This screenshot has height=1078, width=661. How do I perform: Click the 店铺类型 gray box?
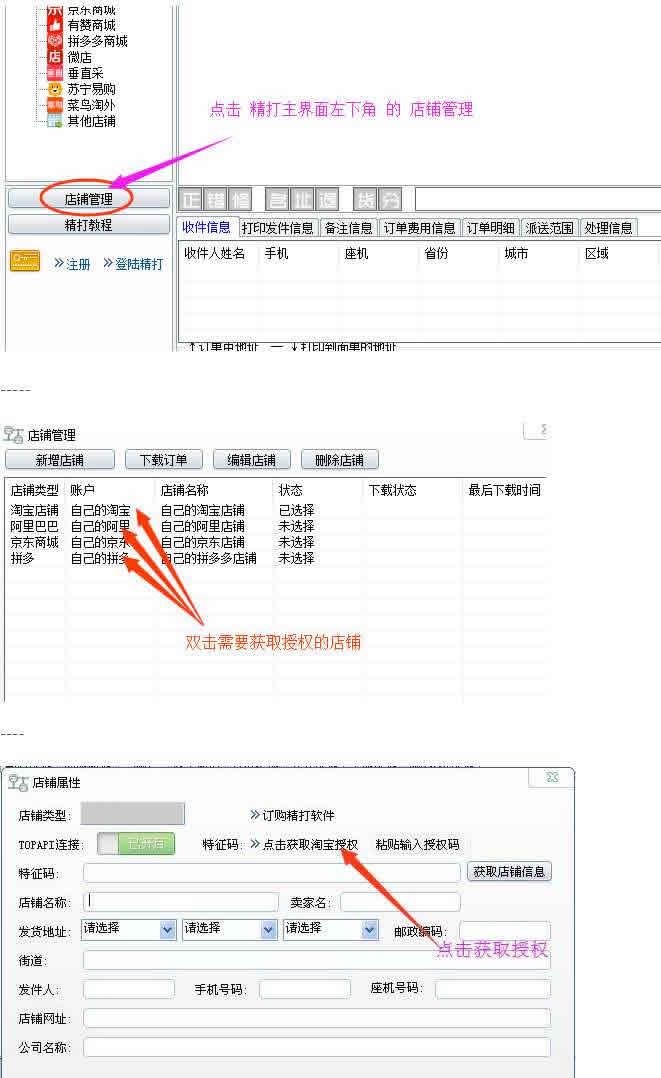(x=132, y=814)
